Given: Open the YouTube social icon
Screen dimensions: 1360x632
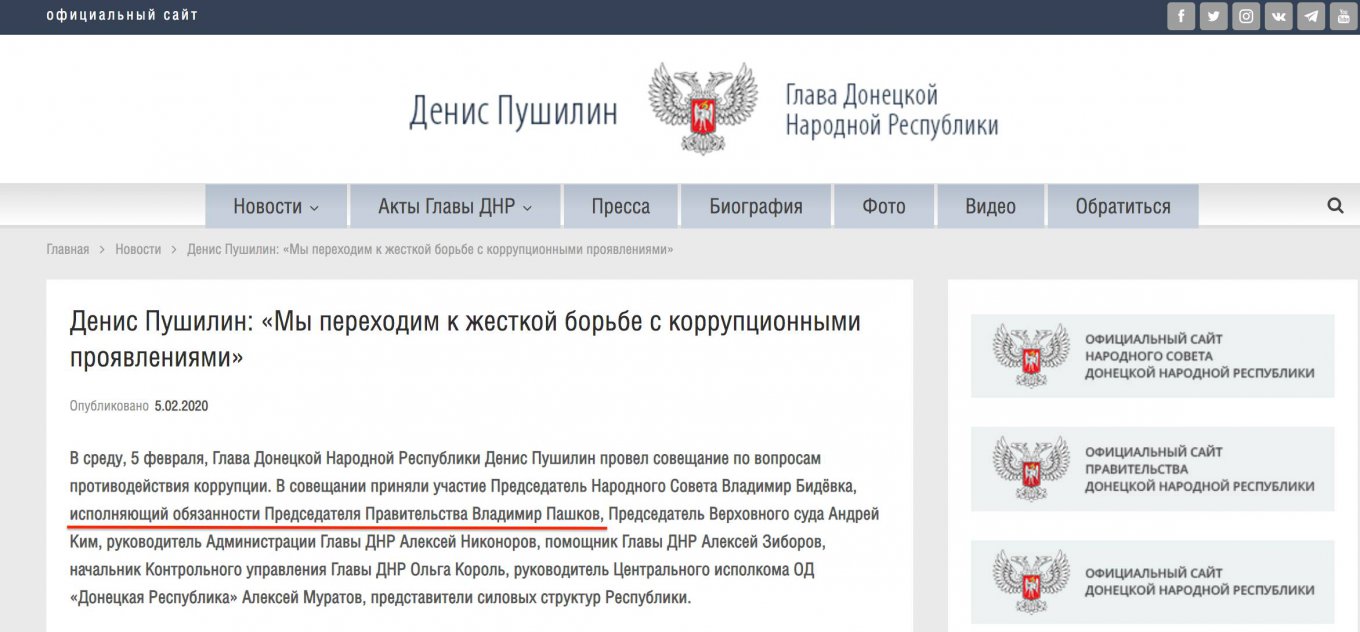Looking at the screenshot, I should [x=1343, y=16].
